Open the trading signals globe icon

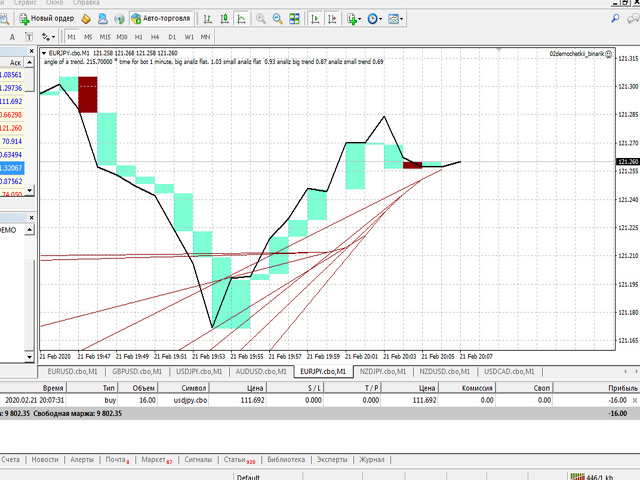pos(119,19)
